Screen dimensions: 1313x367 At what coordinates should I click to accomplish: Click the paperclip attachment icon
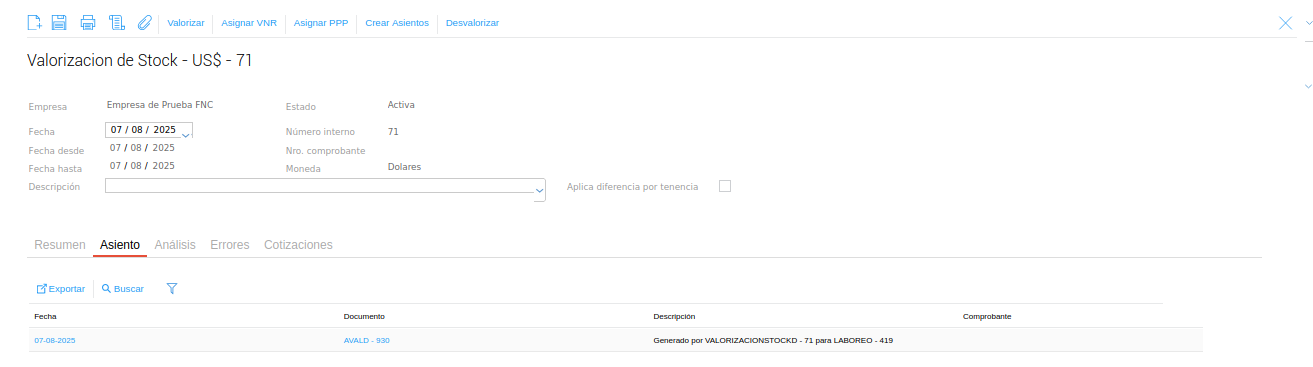pyautogui.click(x=144, y=22)
